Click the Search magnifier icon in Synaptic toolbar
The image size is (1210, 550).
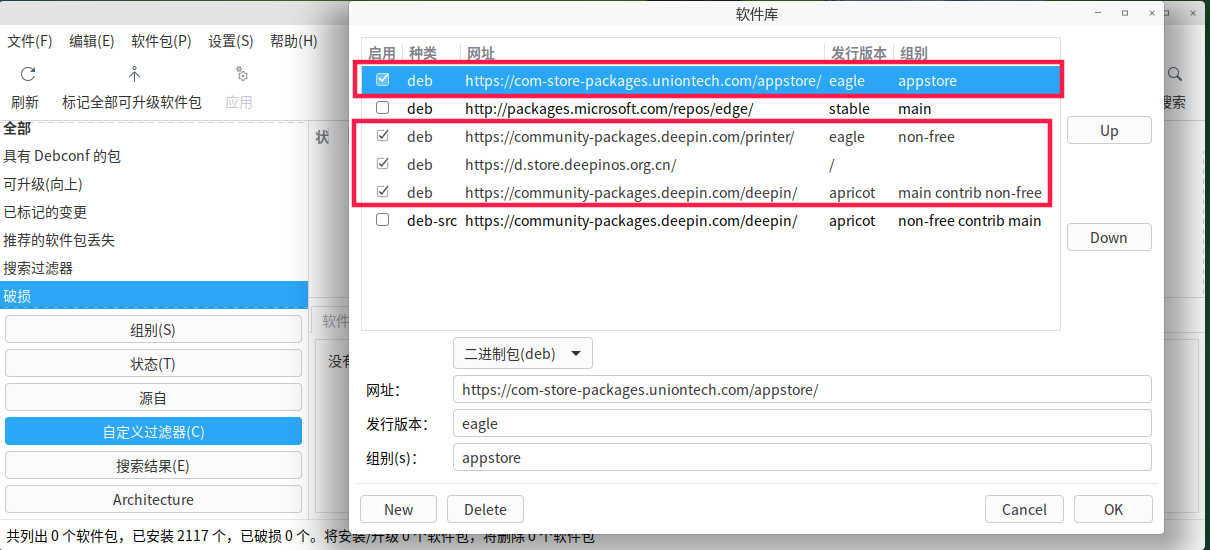1176,74
